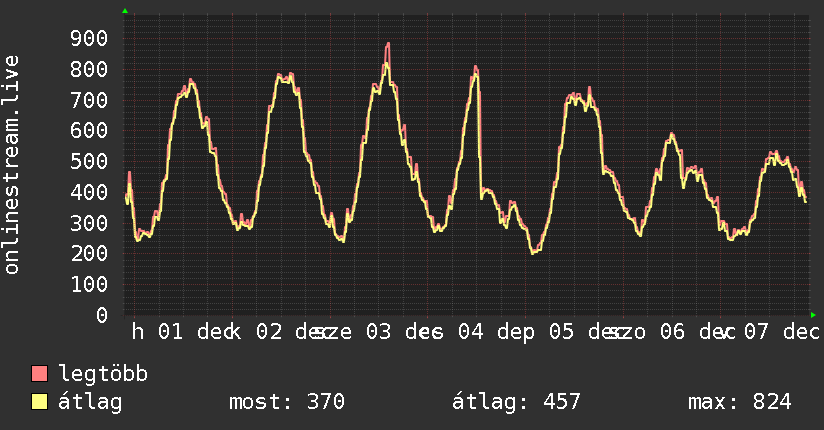Click the vertical axis title onlinestream.live

pos(12,165)
